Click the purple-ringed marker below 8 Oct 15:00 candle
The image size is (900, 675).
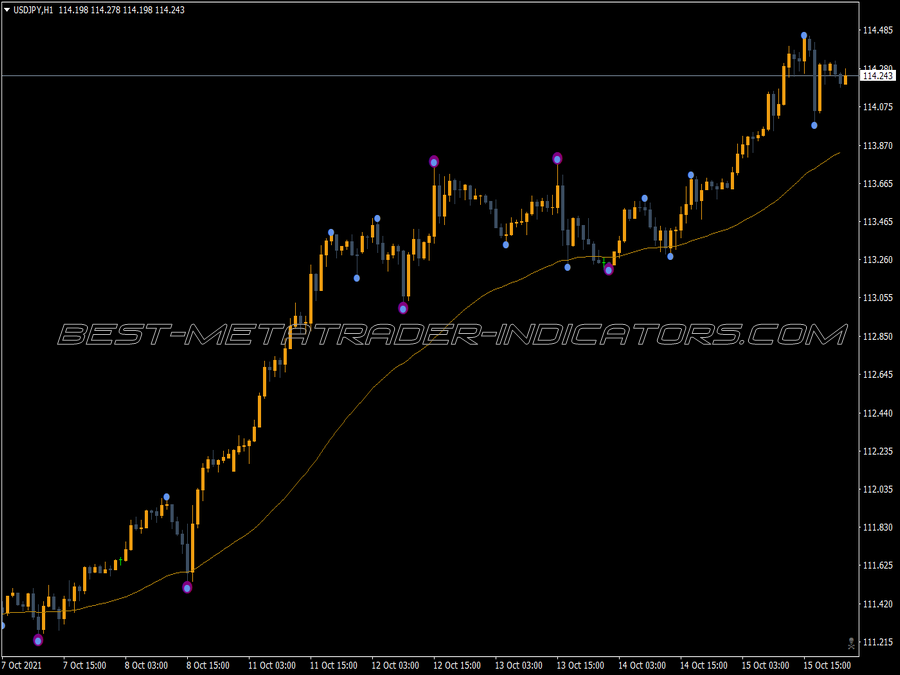click(187, 587)
